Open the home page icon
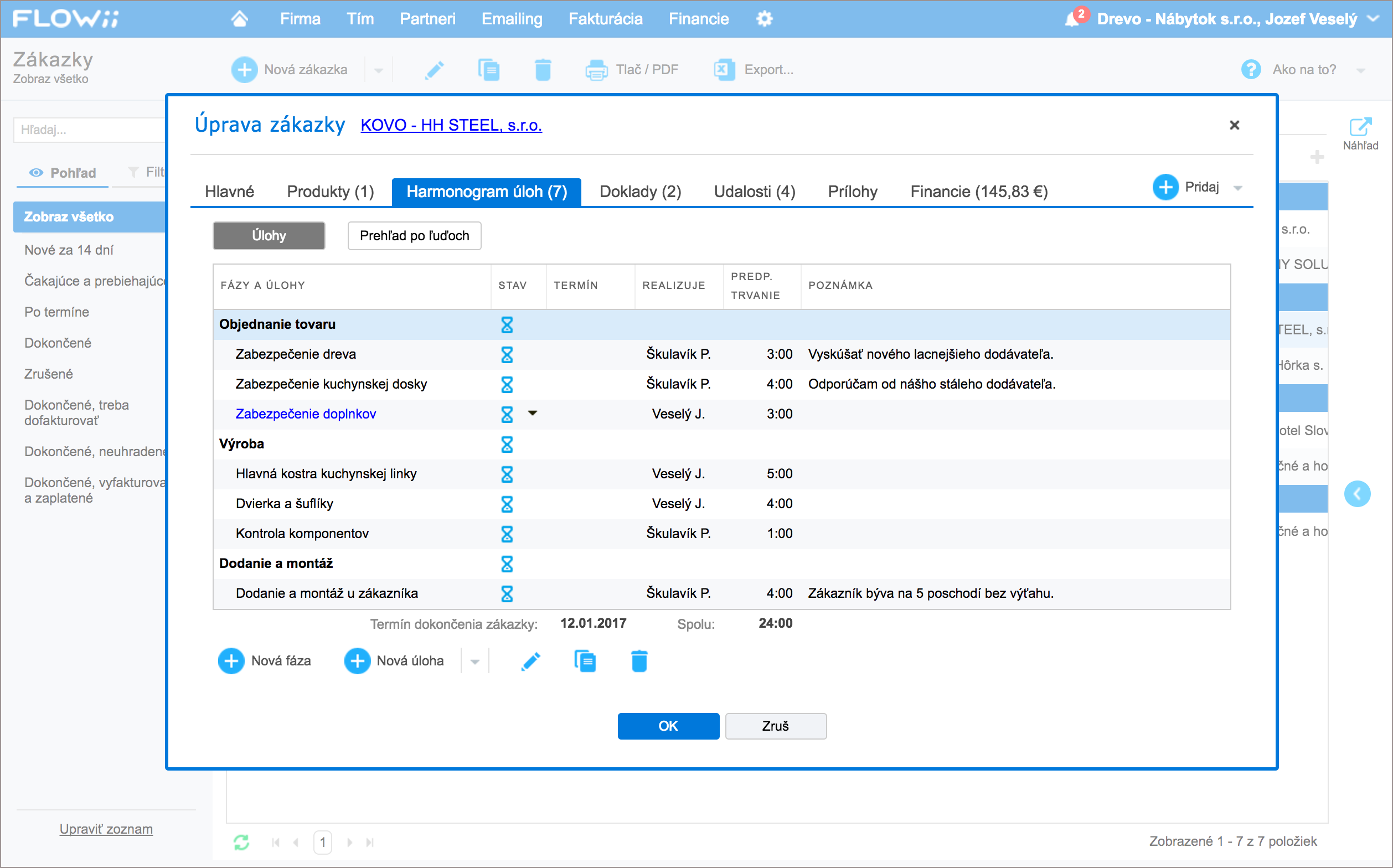1393x868 pixels. pos(239,19)
